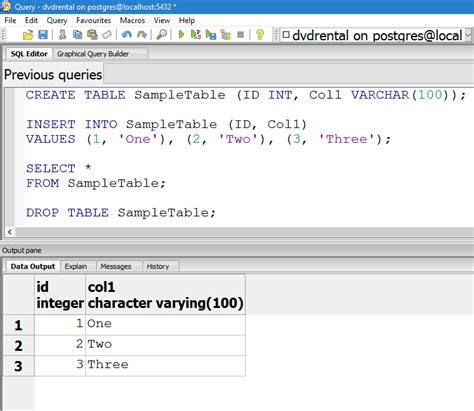Switch to the Messages output tab
The image size is (474, 411).
[x=116, y=266]
